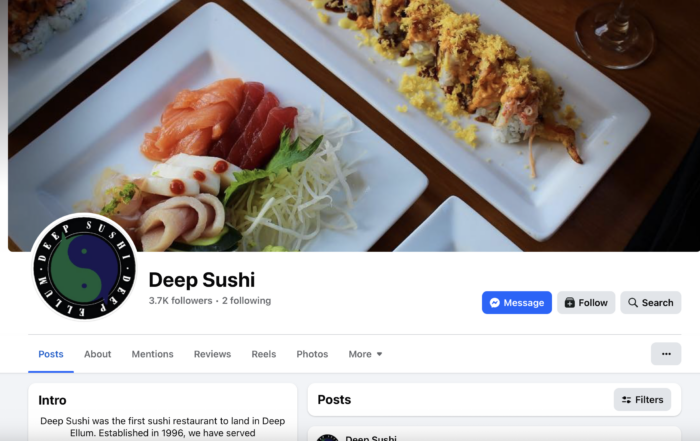Click the Deep Sushi post author name
This screenshot has height=441, width=700.
tap(371, 438)
